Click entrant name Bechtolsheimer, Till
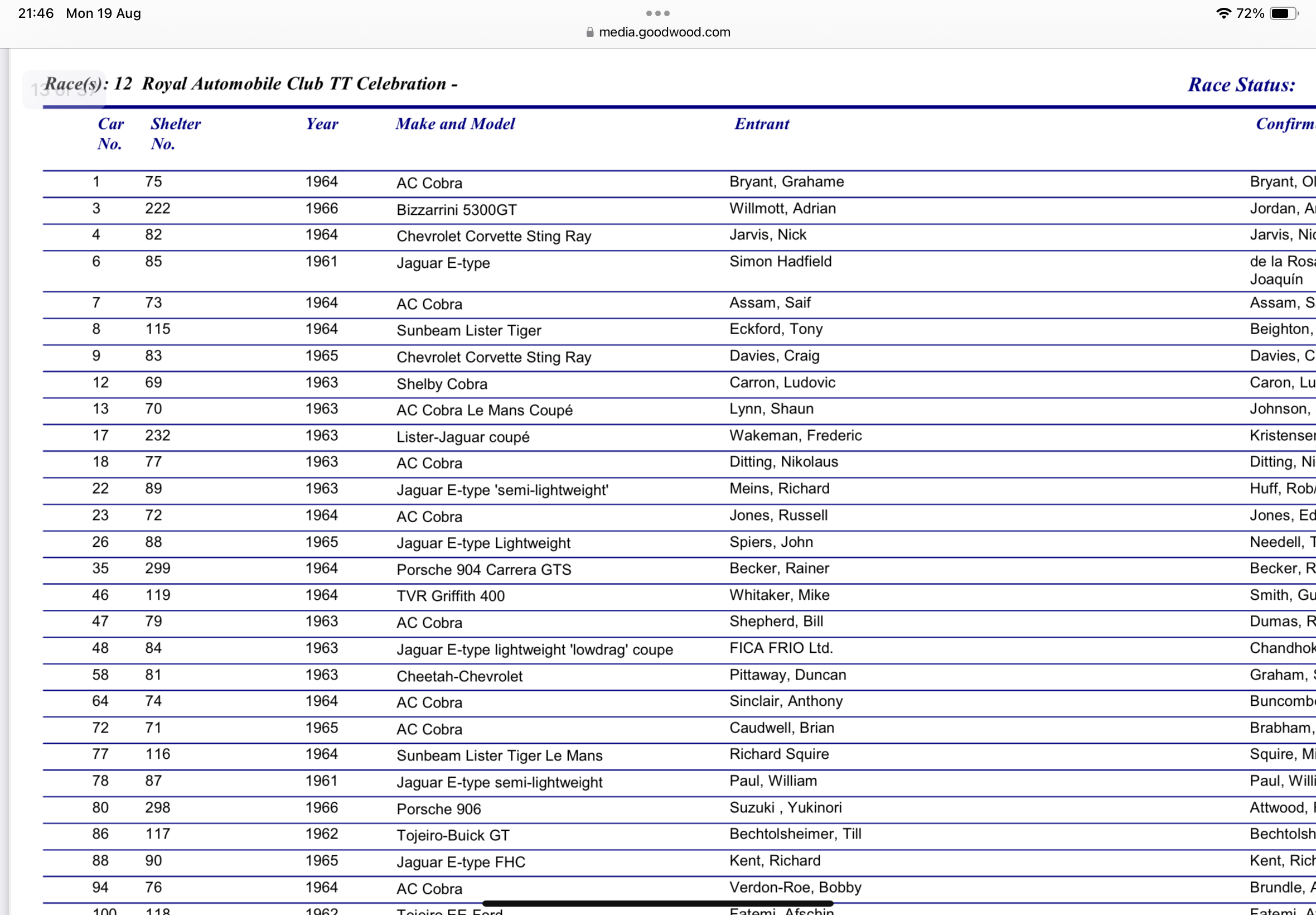 [795, 834]
